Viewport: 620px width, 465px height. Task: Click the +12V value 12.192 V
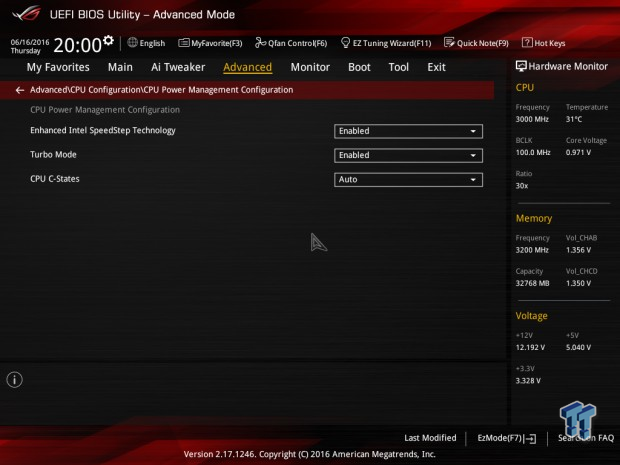(x=530, y=348)
